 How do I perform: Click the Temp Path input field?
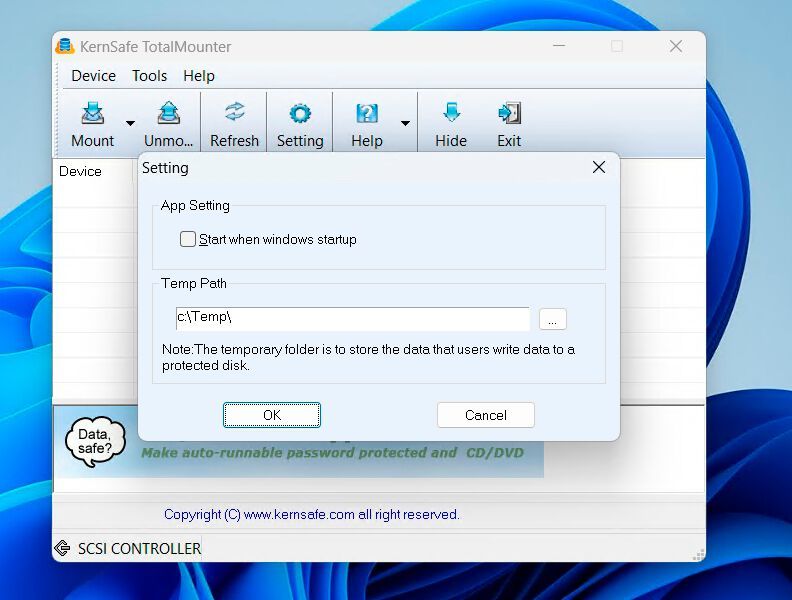point(353,319)
